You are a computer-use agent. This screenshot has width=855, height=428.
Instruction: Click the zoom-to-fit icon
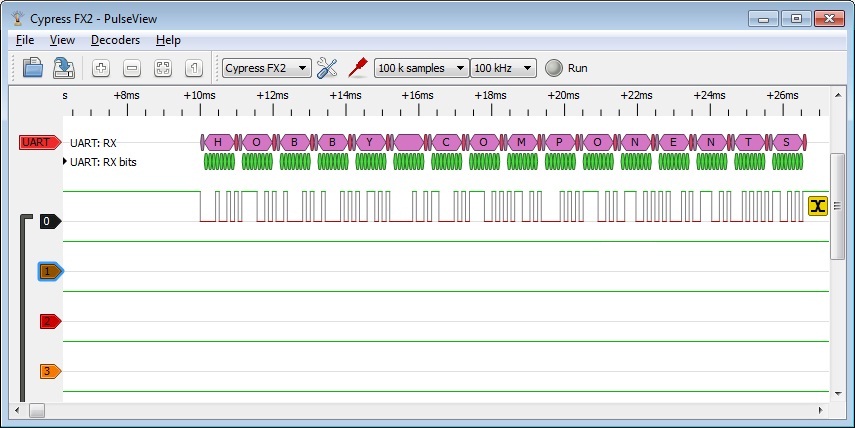tap(163, 68)
